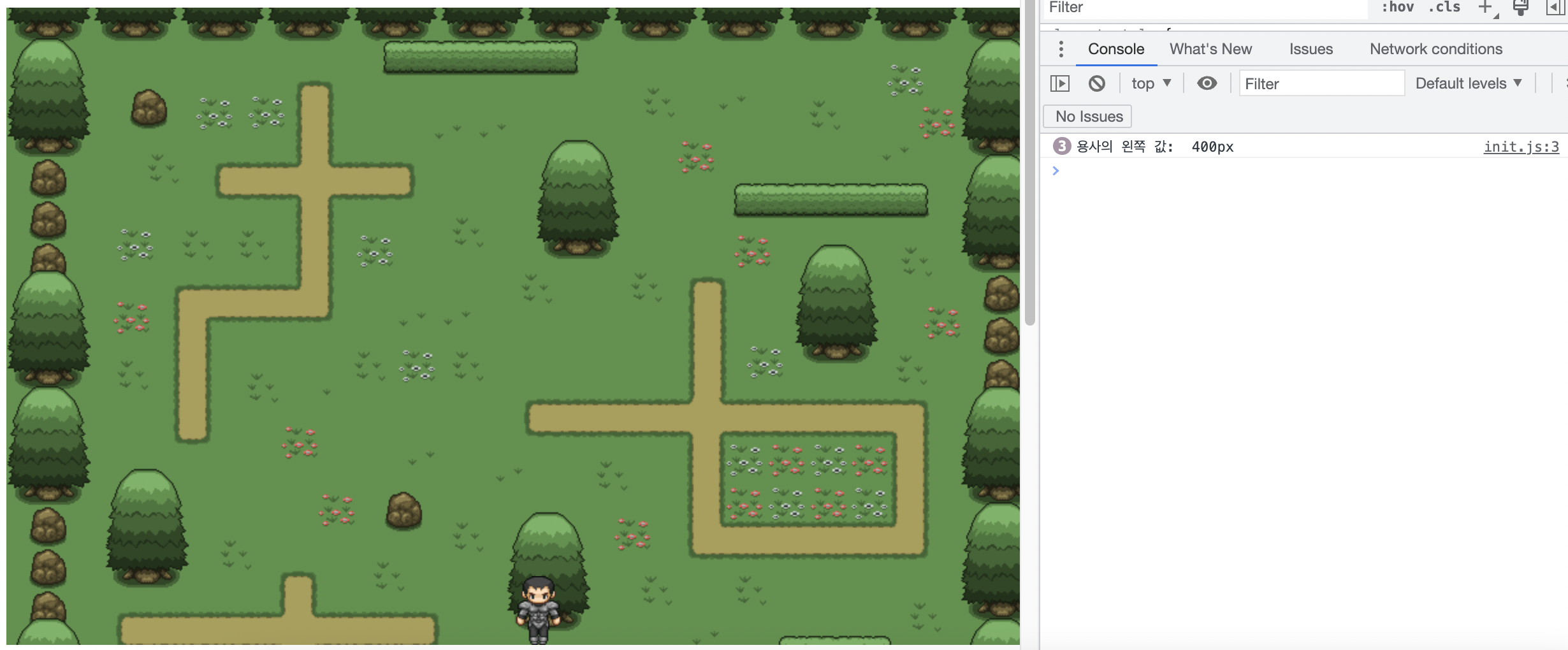Switch to the What's New tab
The image size is (1568, 650).
click(1210, 49)
